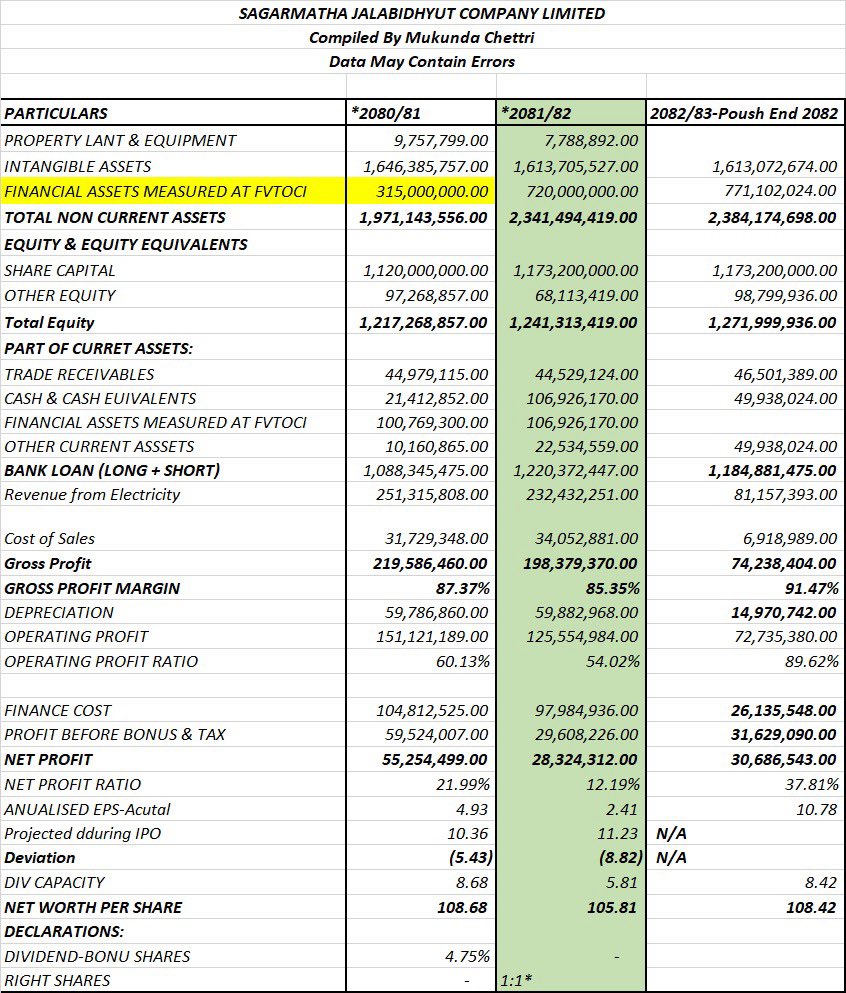
Task: Select the OPERATING PROFIT label
Action: pos(76,636)
